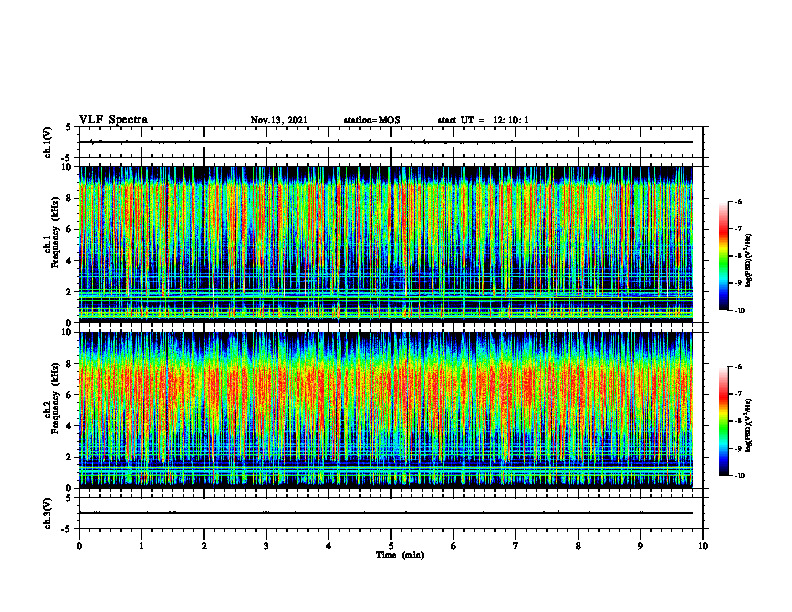Click the "Time (min)" axis label
Image resolution: width=792 pixels, height=612 pixels.
click(400, 555)
